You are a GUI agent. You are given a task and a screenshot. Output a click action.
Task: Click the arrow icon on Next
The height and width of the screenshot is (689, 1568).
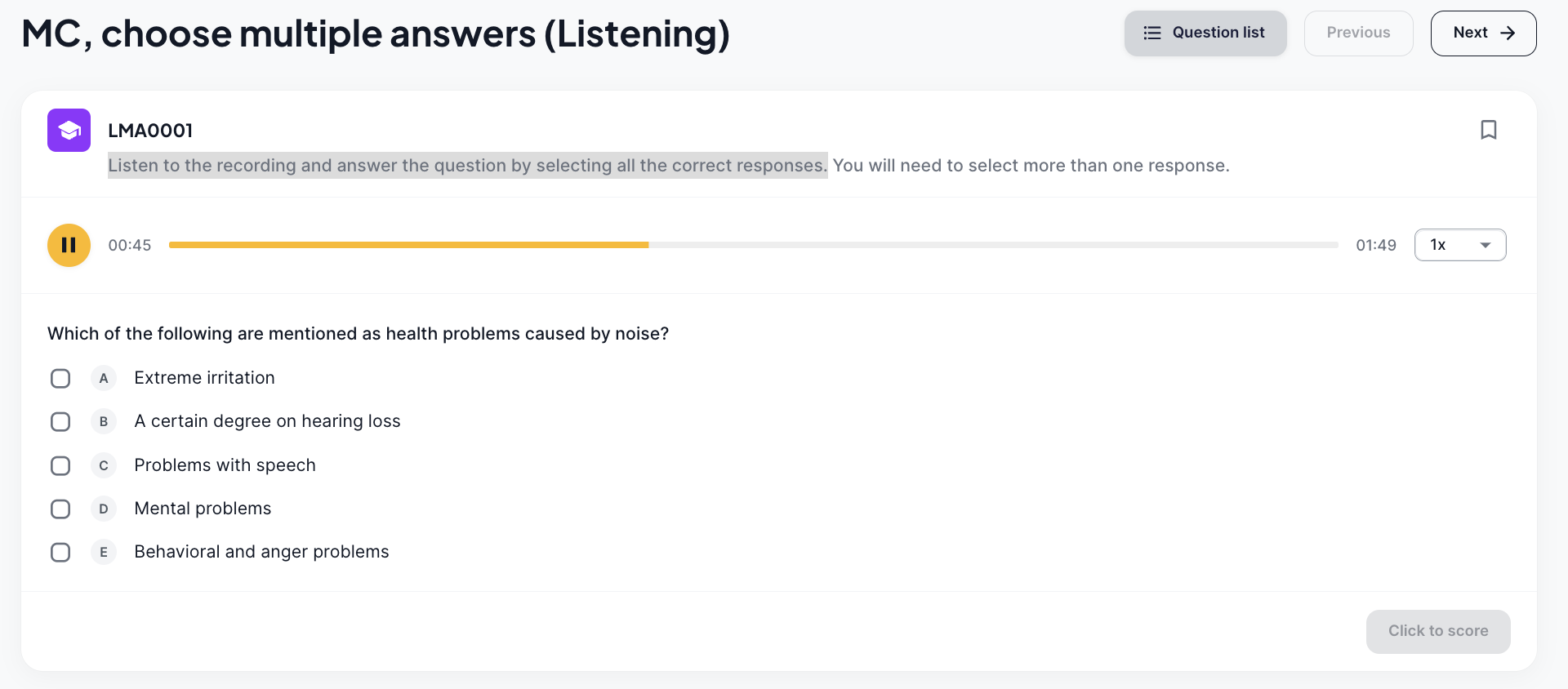tap(1508, 33)
